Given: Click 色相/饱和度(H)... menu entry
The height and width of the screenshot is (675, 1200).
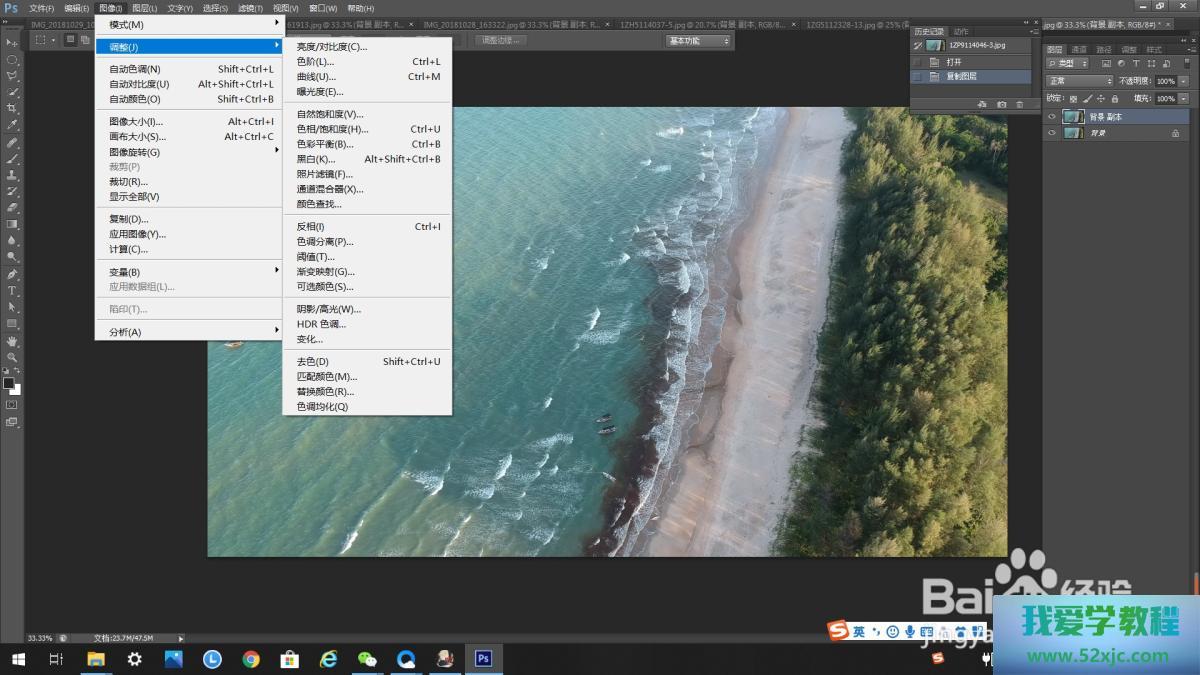Looking at the screenshot, I should click(332, 129).
